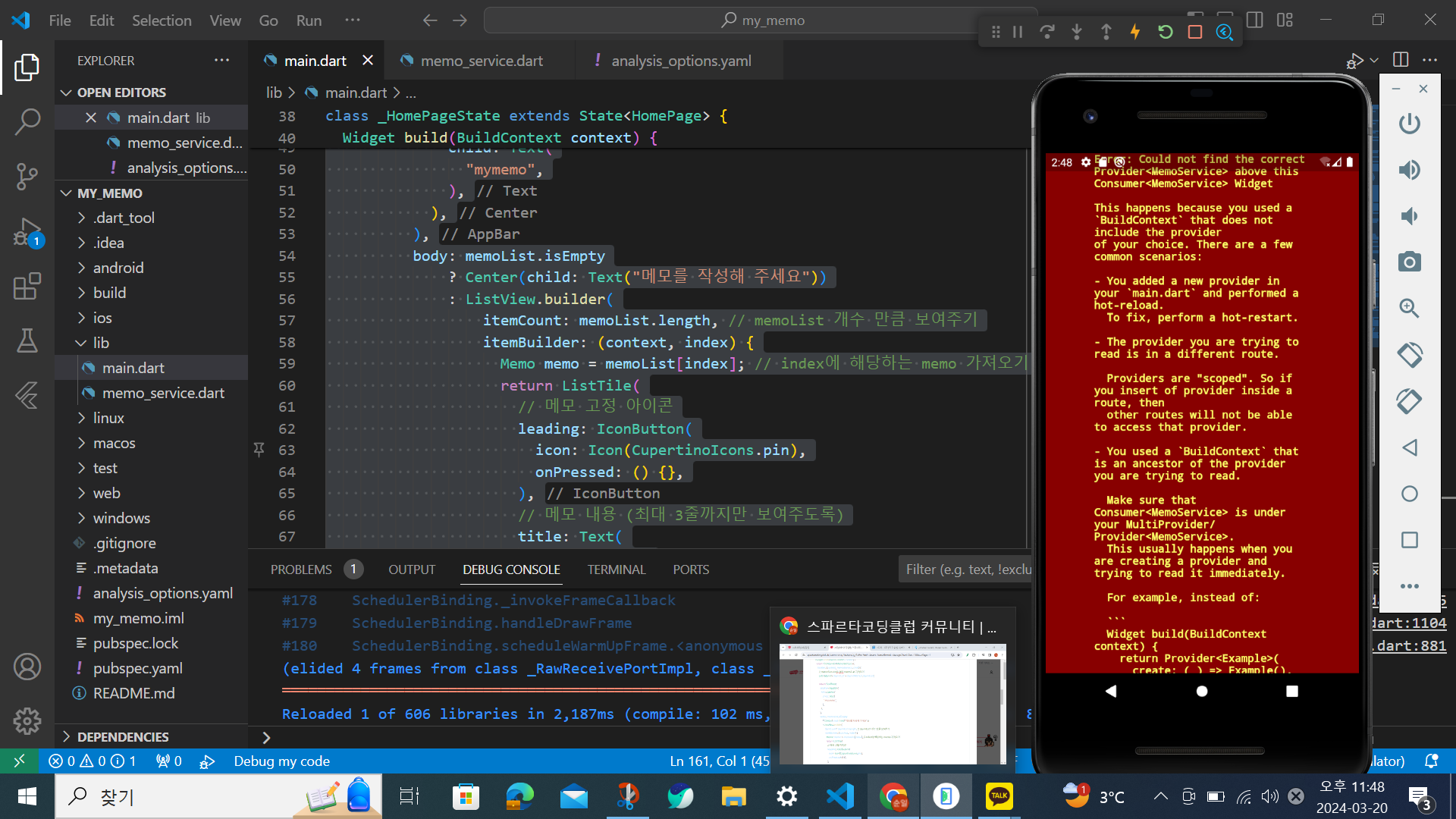1456x819 pixels.
Task: Open run options dropdown arrow
Action: point(1374,60)
